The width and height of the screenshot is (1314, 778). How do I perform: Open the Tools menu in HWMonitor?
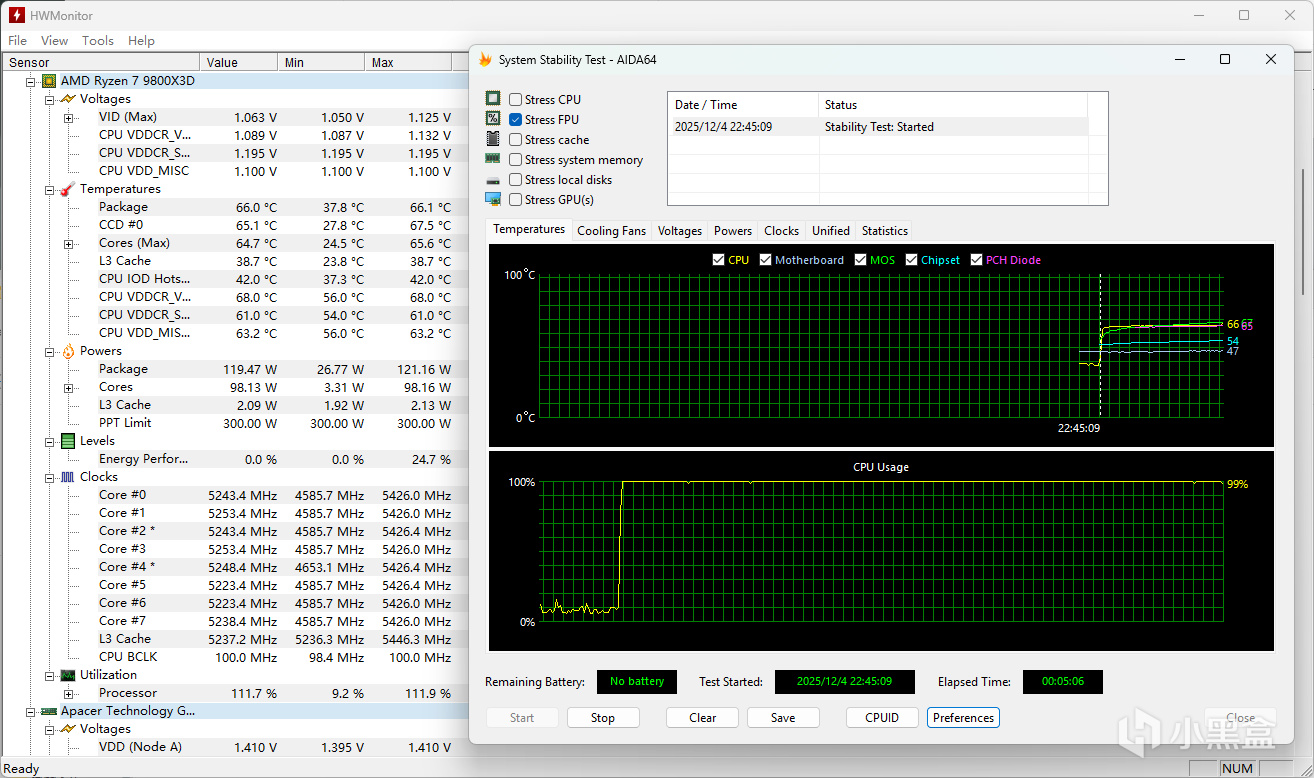coord(98,41)
